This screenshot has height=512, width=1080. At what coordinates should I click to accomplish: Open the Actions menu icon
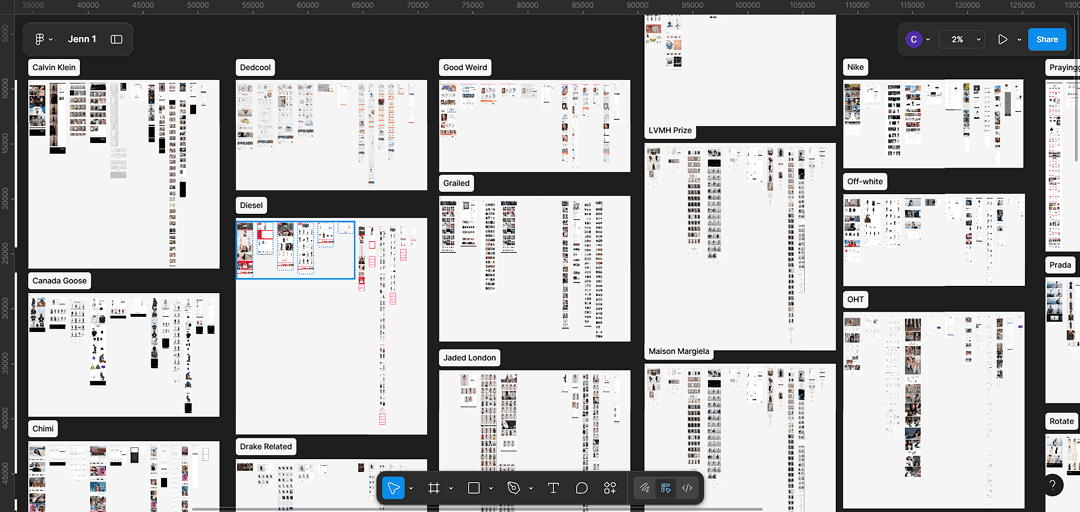(610, 488)
